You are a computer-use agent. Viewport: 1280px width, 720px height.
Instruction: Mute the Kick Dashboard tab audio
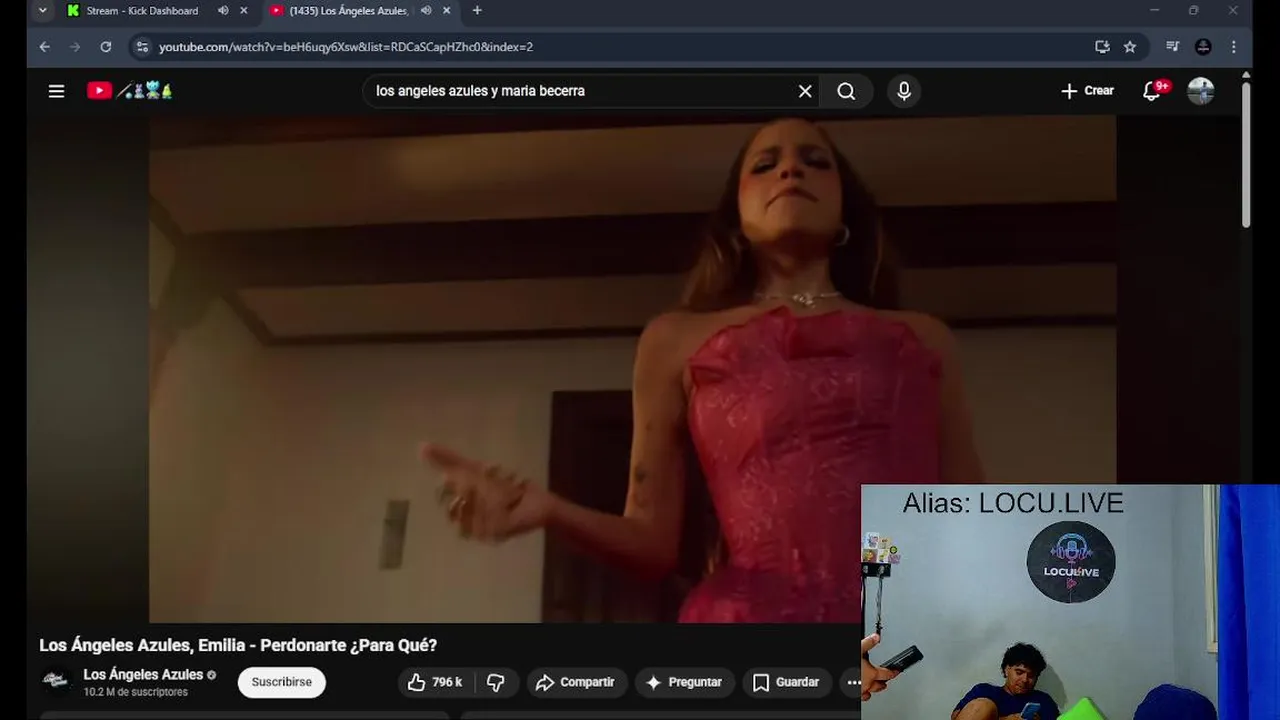click(x=223, y=11)
